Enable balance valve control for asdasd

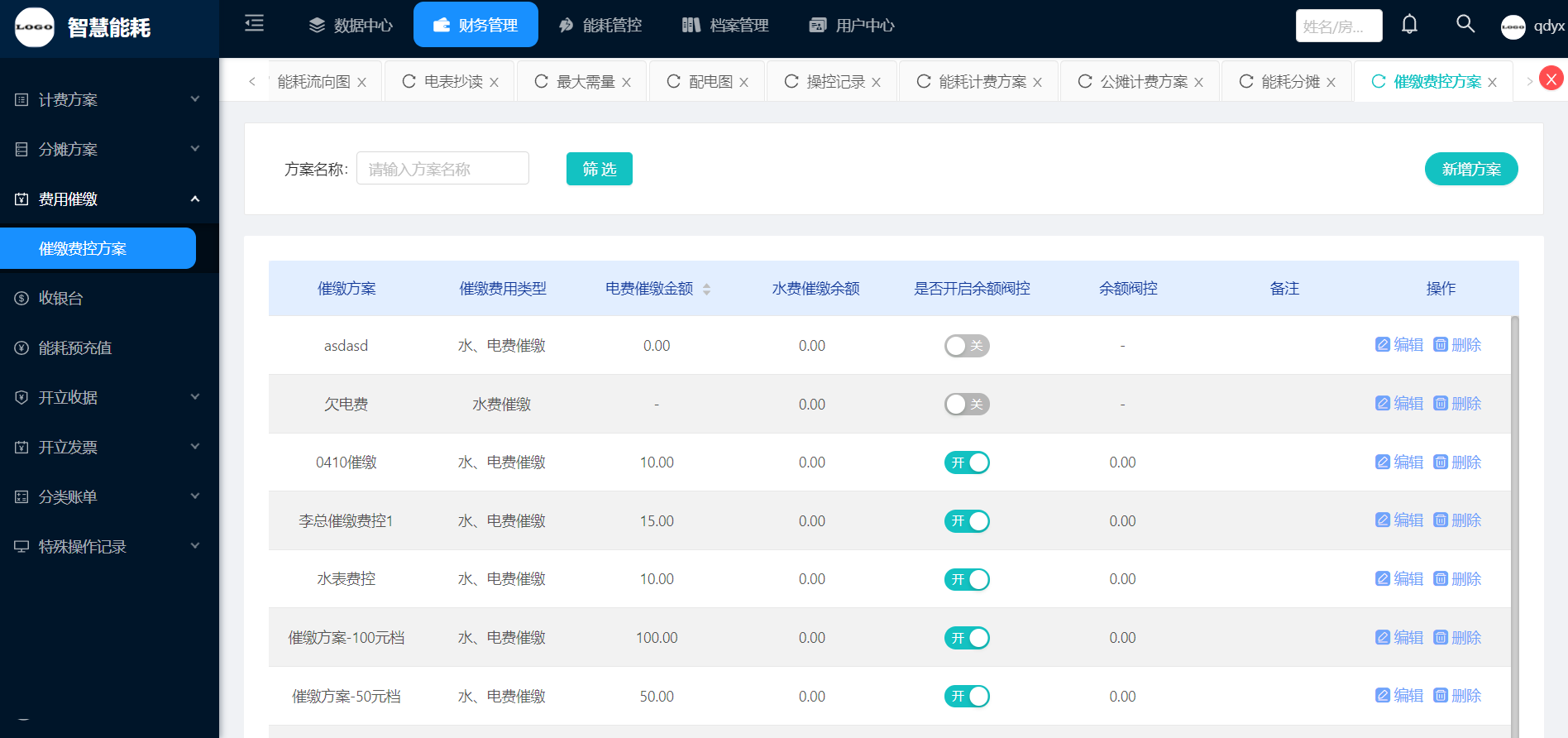966,346
